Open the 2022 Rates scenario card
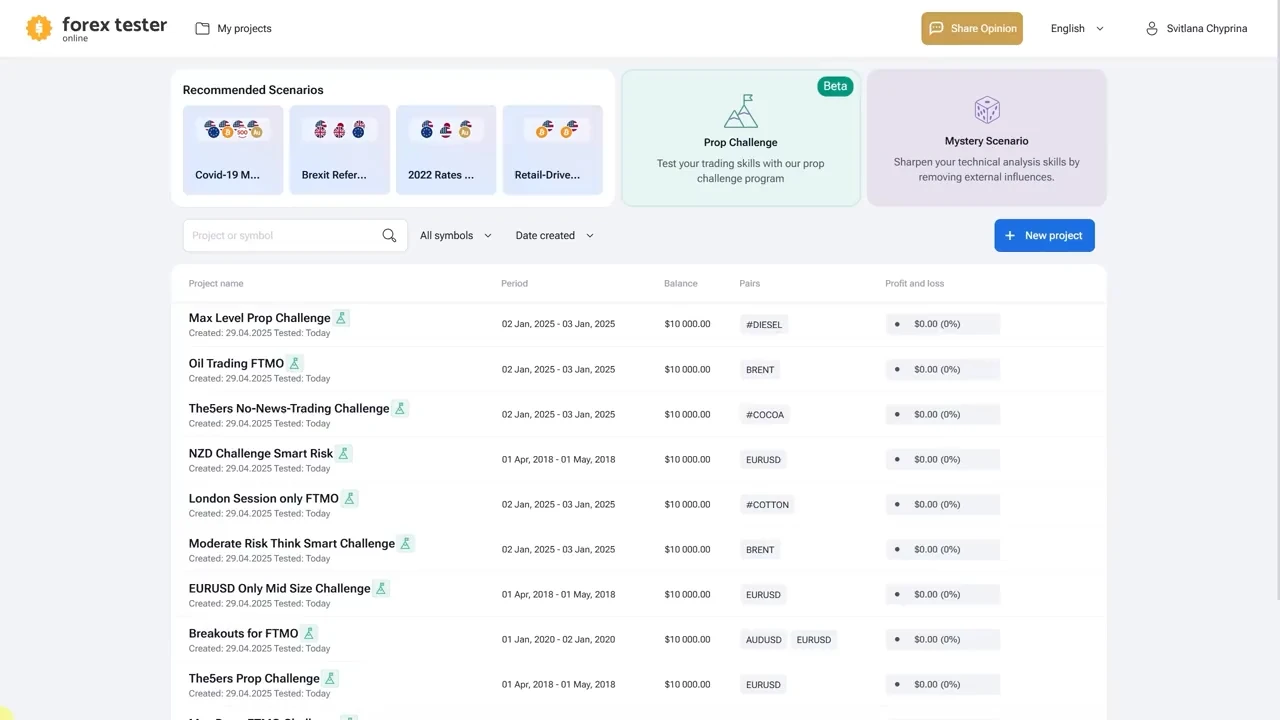Screen dimensions: 1280x720 446,150
